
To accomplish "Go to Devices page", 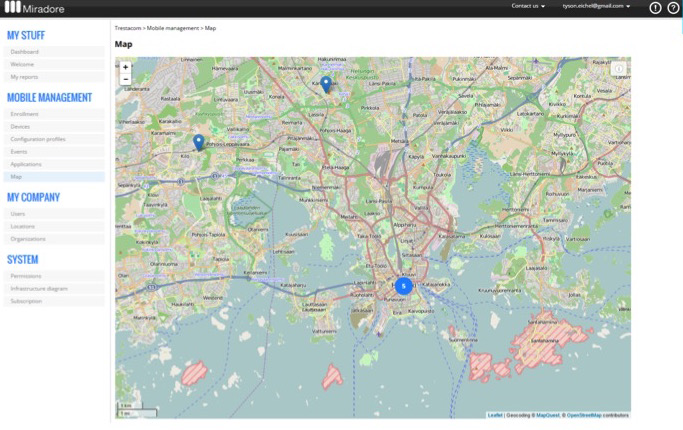I will coord(54,127).
